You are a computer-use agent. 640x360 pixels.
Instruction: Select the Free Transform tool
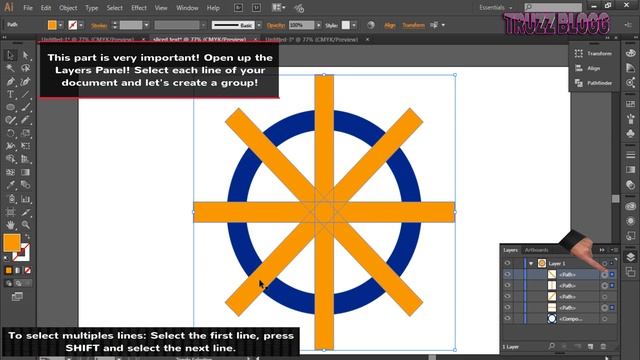tap(25, 146)
